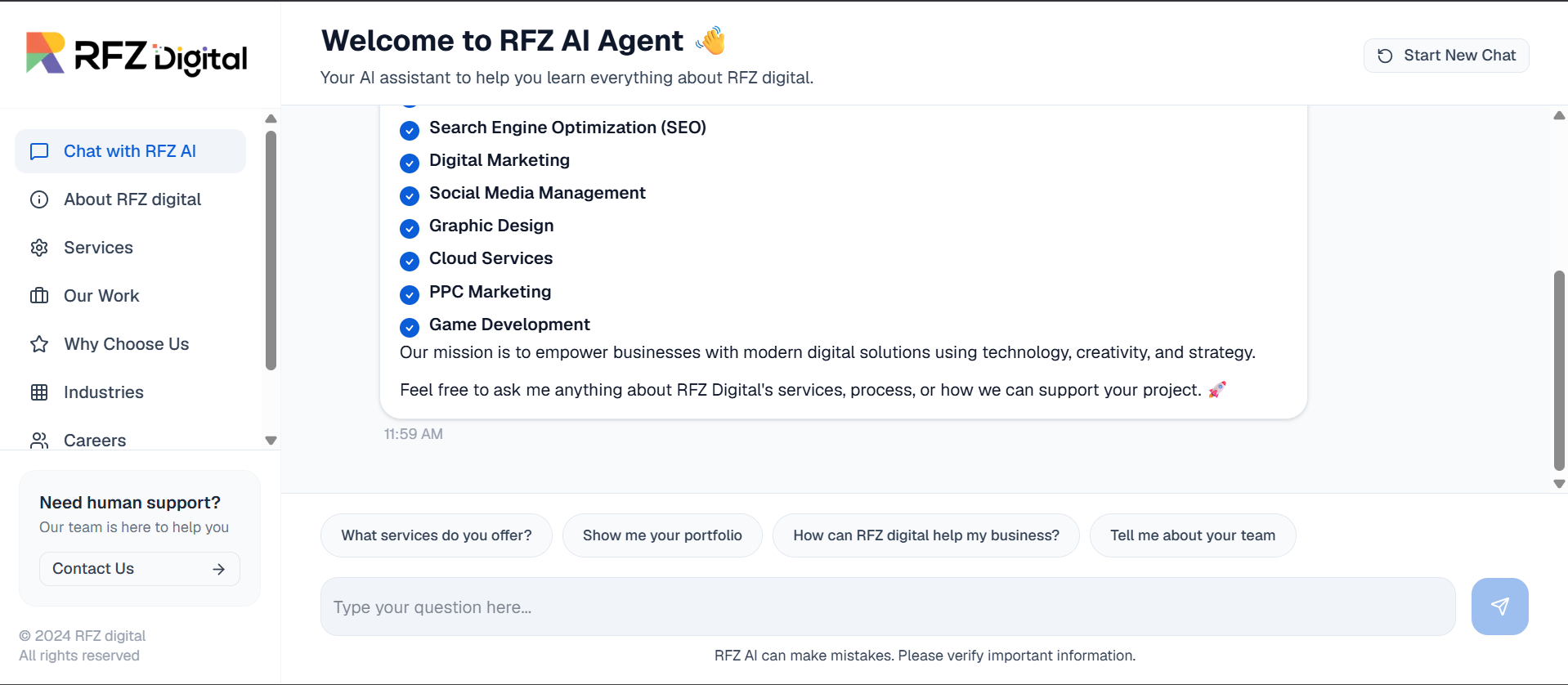Click the info icon beside About RFZ digital
The width and height of the screenshot is (1568, 685).
[39, 199]
